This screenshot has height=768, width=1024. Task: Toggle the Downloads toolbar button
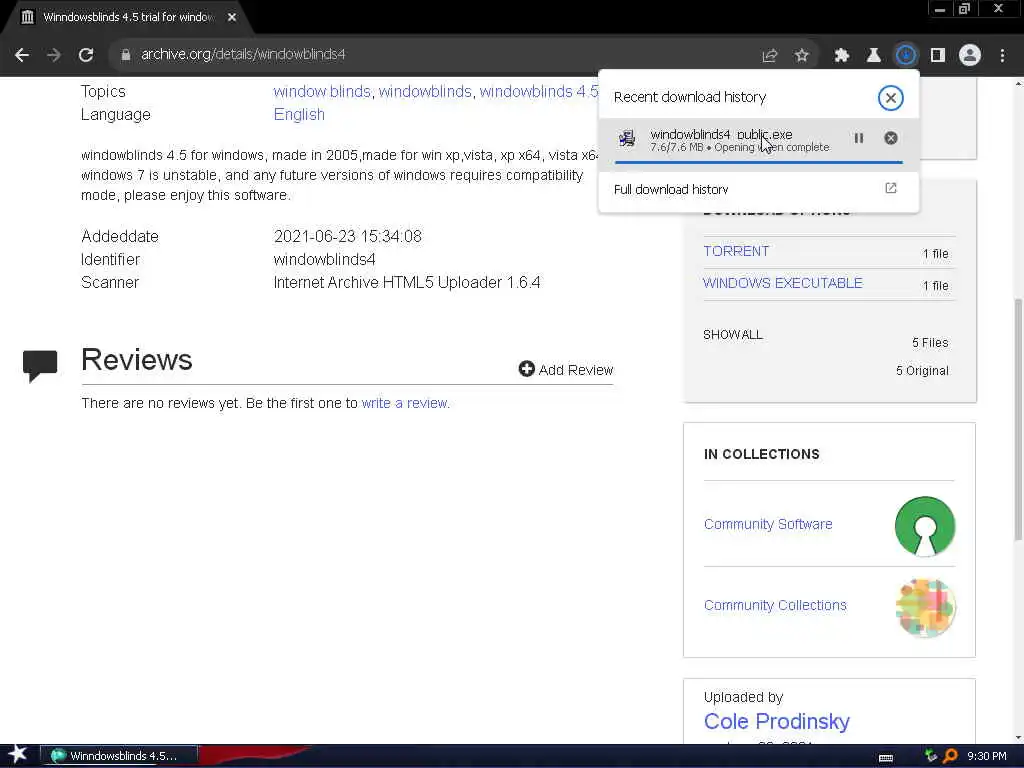906,55
